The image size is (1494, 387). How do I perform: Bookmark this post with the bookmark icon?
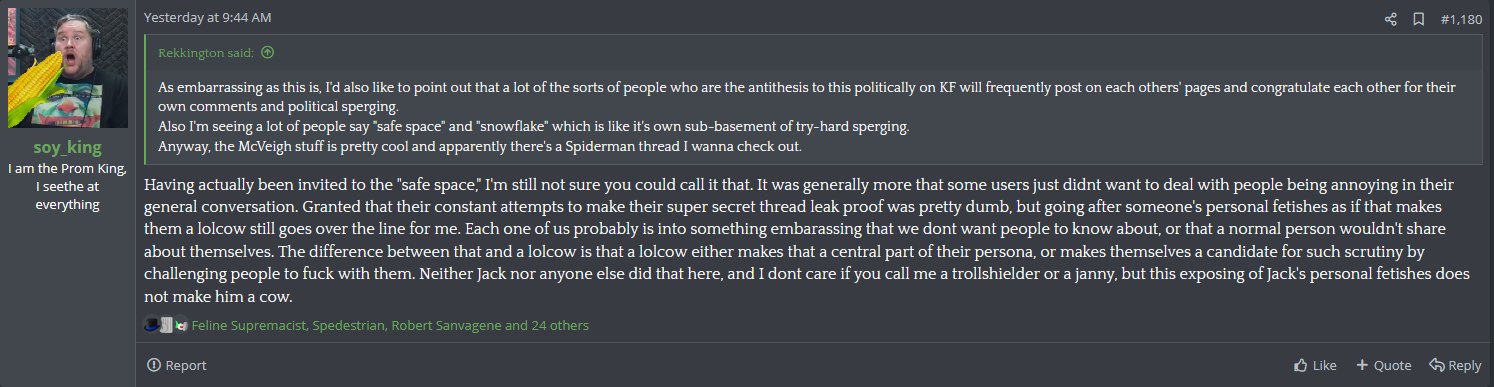[x=1419, y=19]
